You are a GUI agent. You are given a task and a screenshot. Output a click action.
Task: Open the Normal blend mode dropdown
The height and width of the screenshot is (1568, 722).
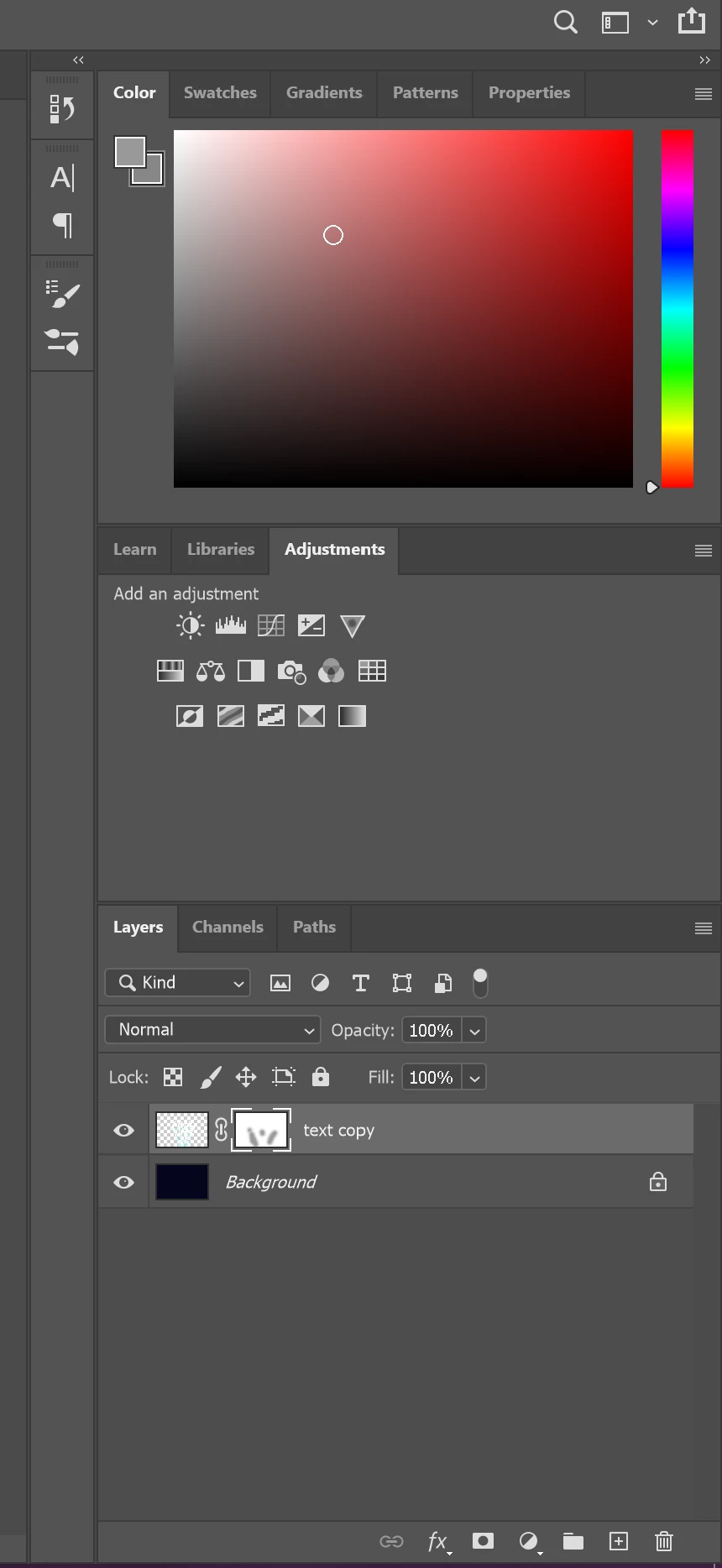(212, 1030)
